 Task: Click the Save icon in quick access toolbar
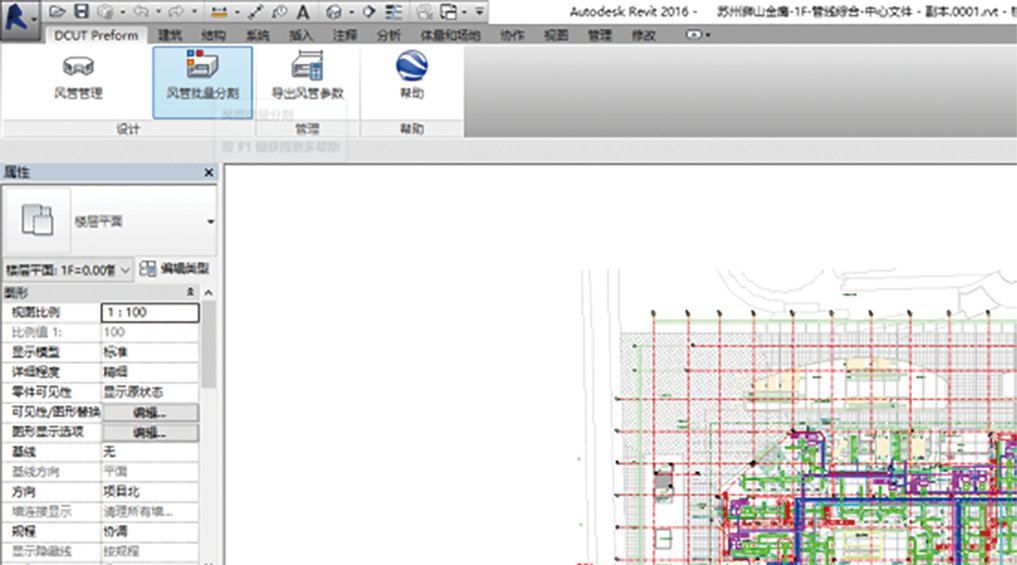point(81,12)
